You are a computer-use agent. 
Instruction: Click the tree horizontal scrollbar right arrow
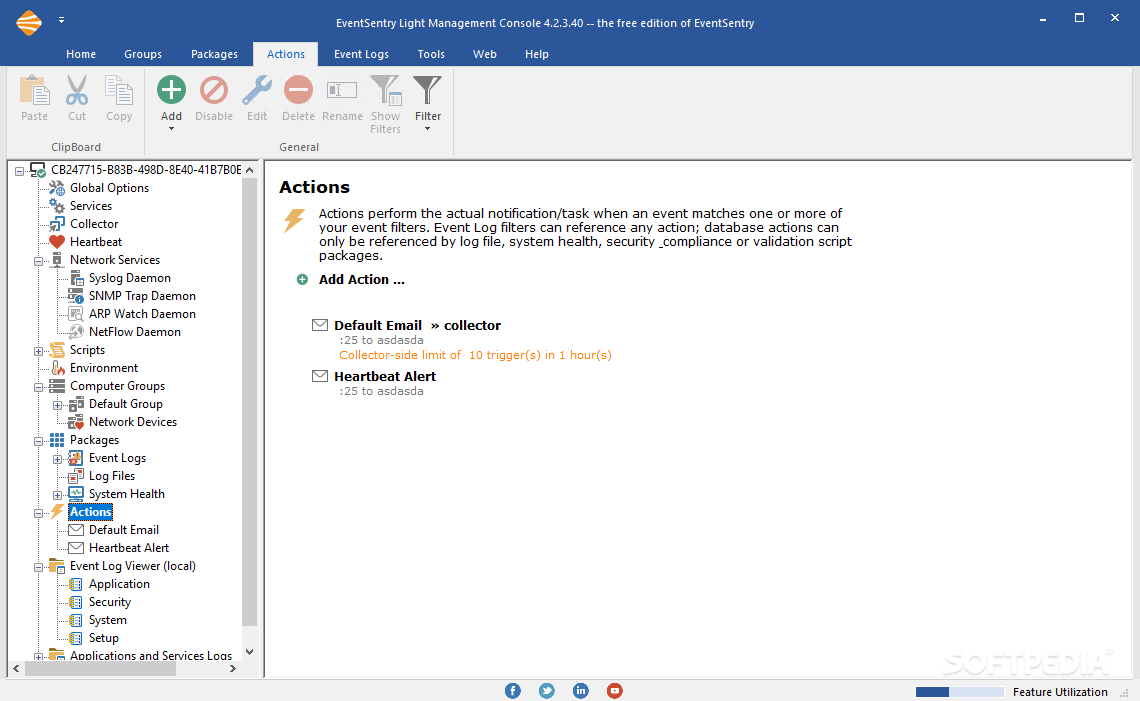point(233,668)
